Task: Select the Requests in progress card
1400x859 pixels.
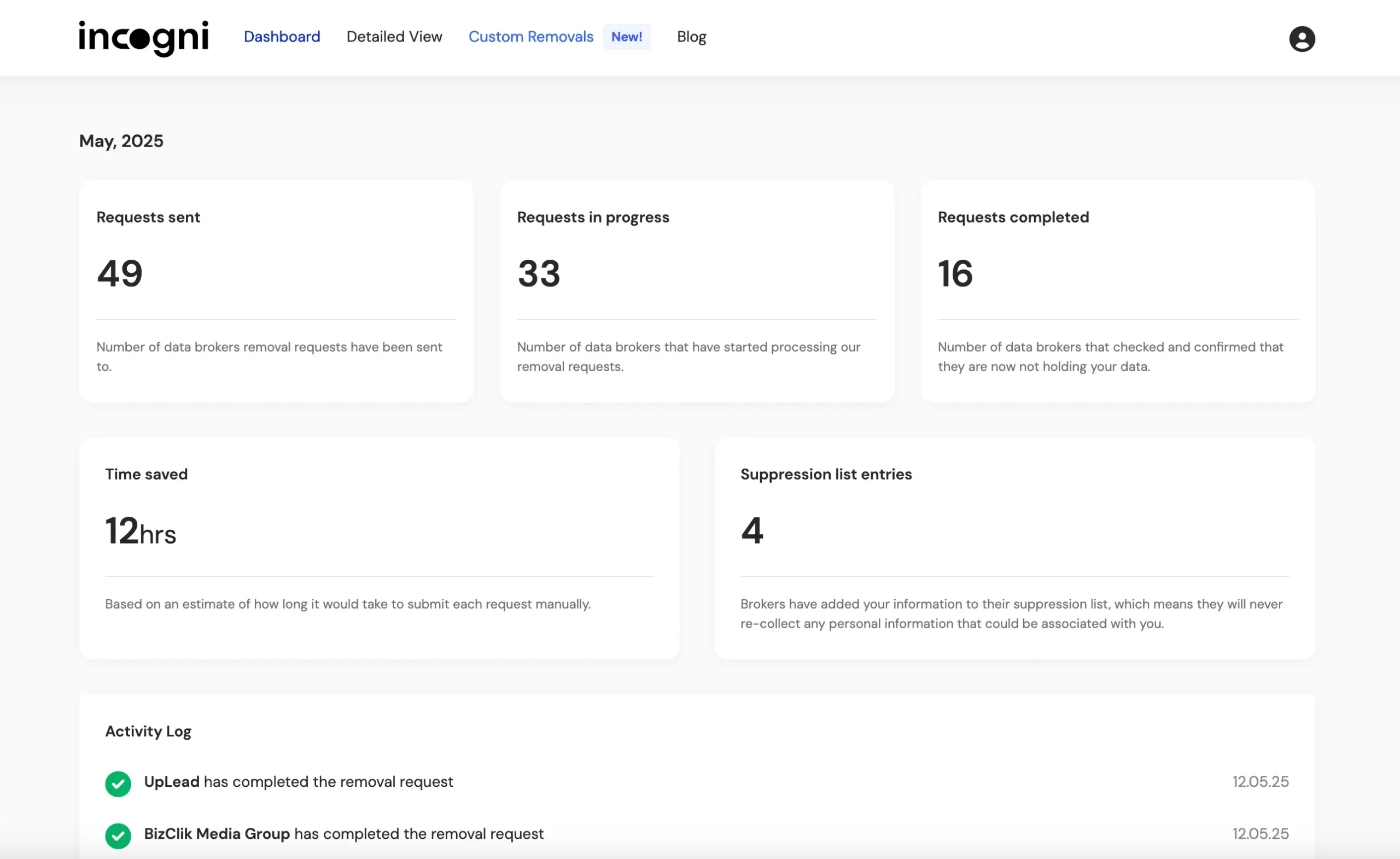Action: point(697,291)
